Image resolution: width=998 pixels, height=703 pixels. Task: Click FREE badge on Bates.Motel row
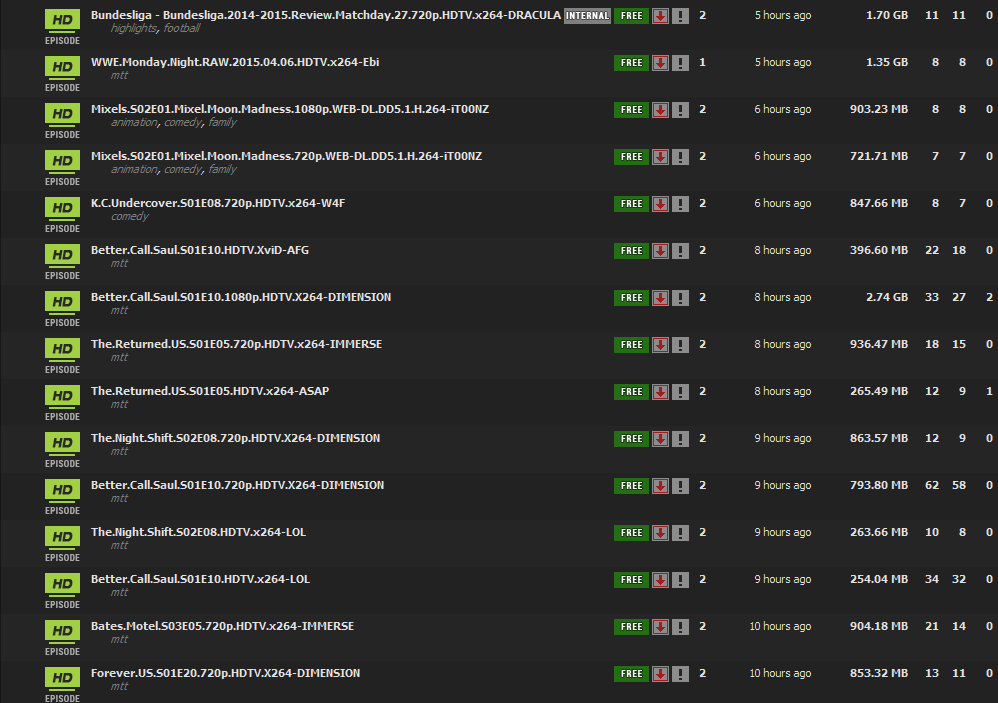[631, 628]
